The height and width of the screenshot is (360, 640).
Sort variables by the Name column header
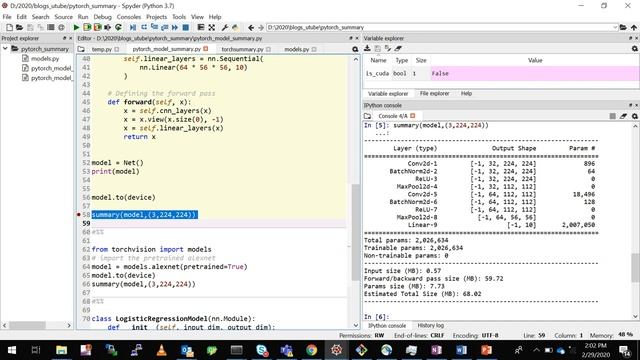click(x=378, y=60)
